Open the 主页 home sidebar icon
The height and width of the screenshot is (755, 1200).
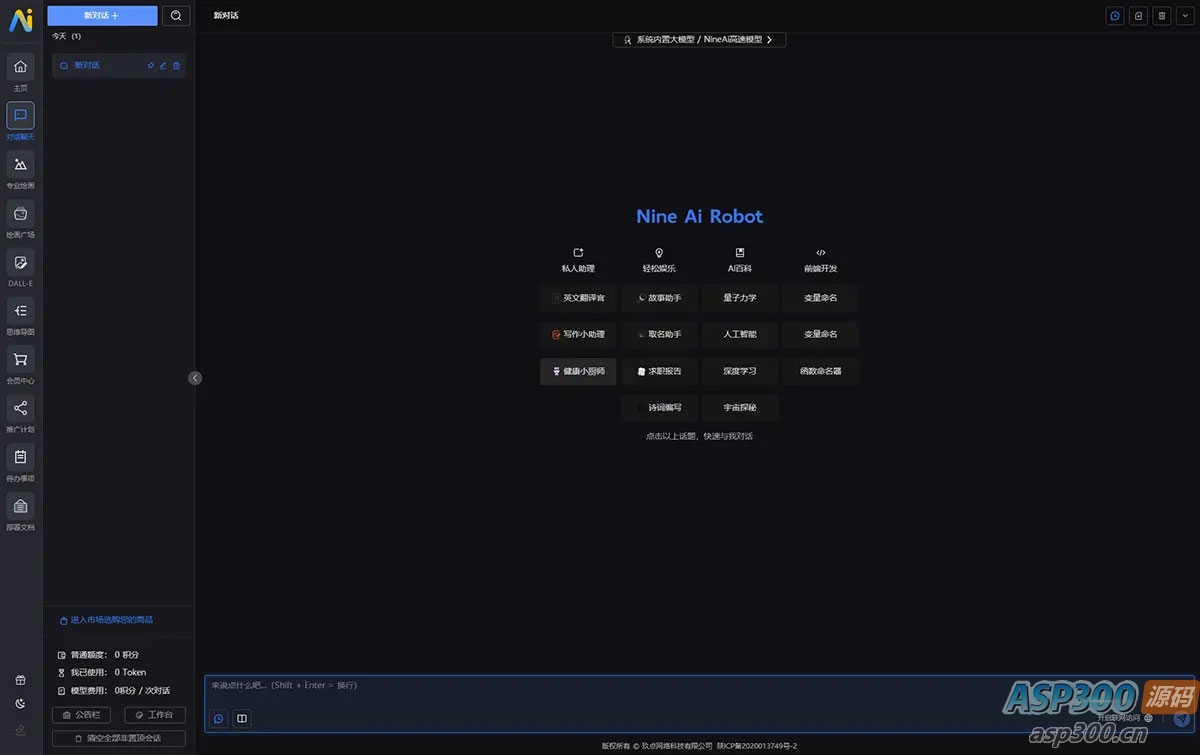20,67
